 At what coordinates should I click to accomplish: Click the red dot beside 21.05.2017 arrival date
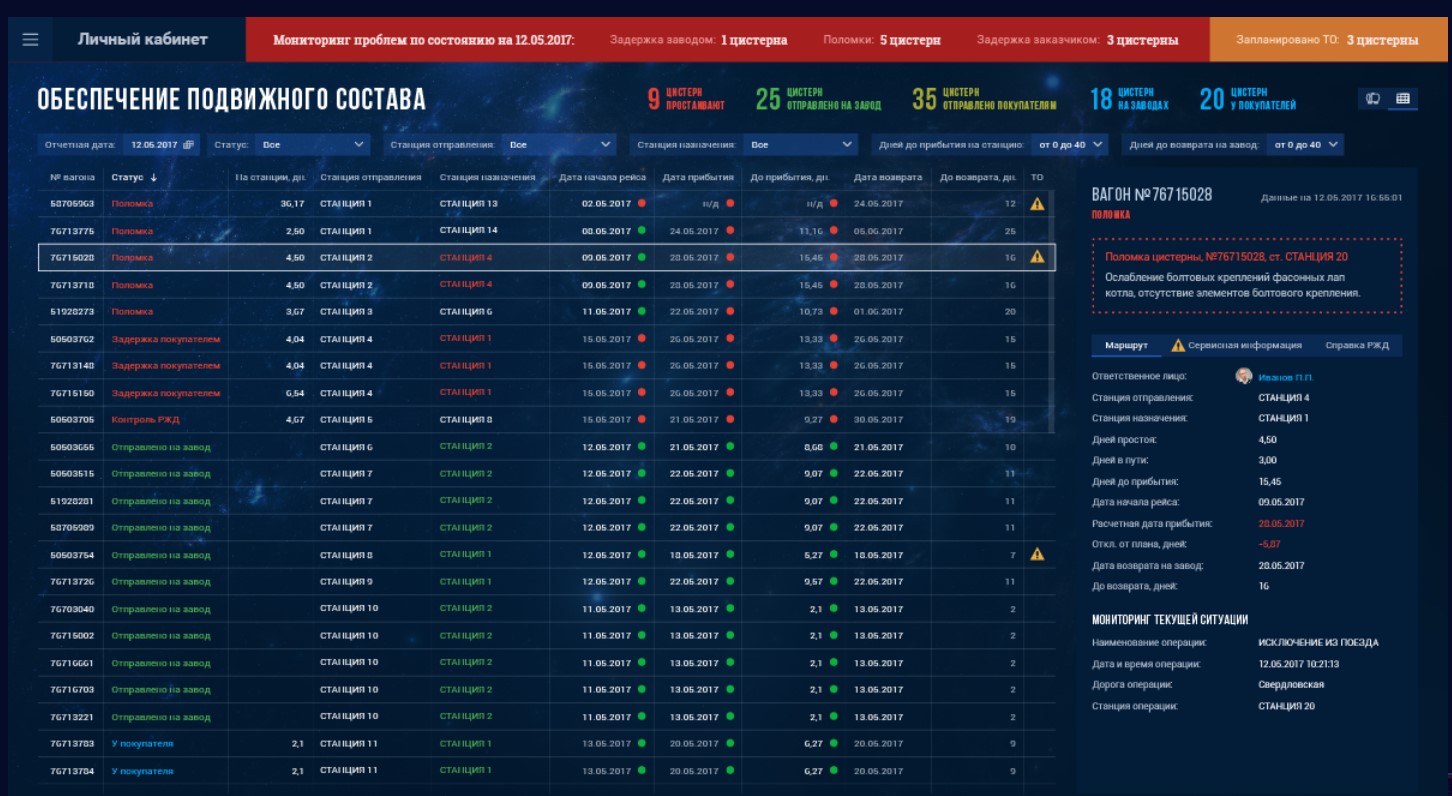(x=730, y=419)
